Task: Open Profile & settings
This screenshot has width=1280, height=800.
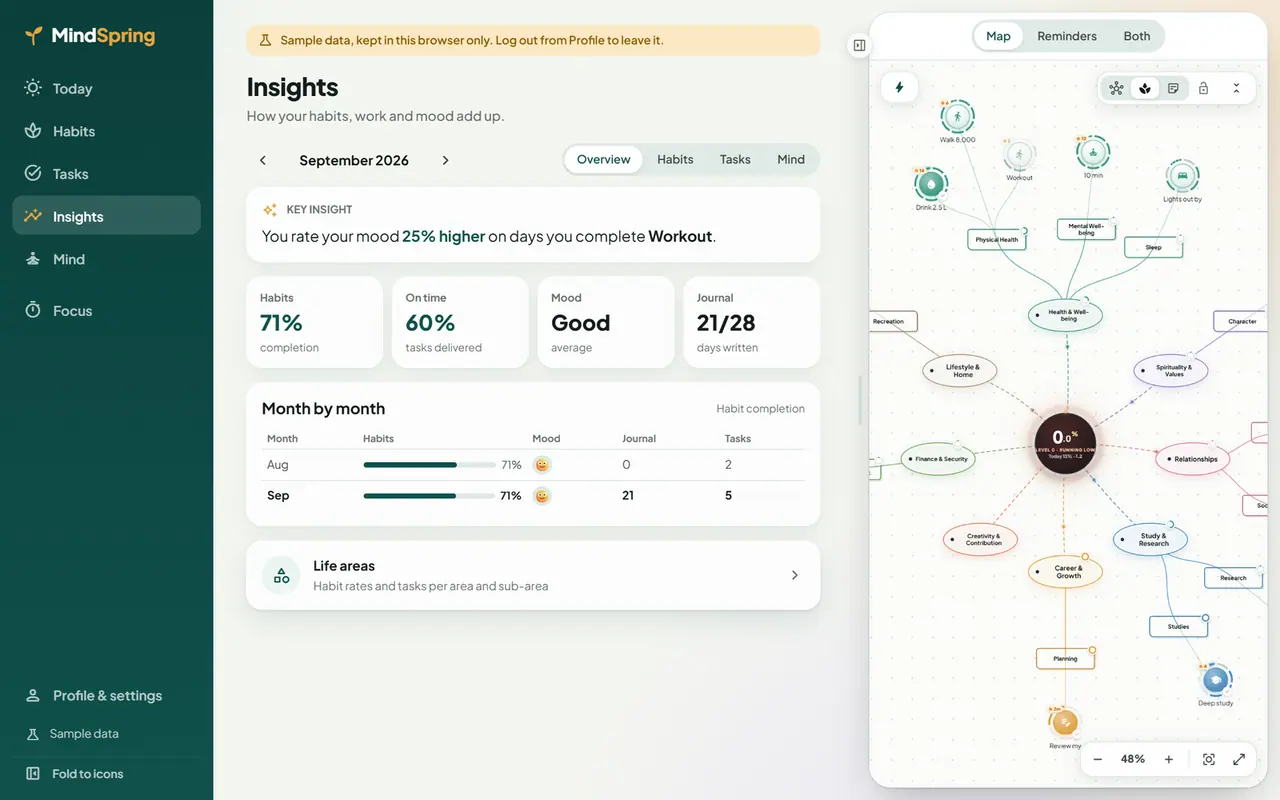Action: pos(106,695)
